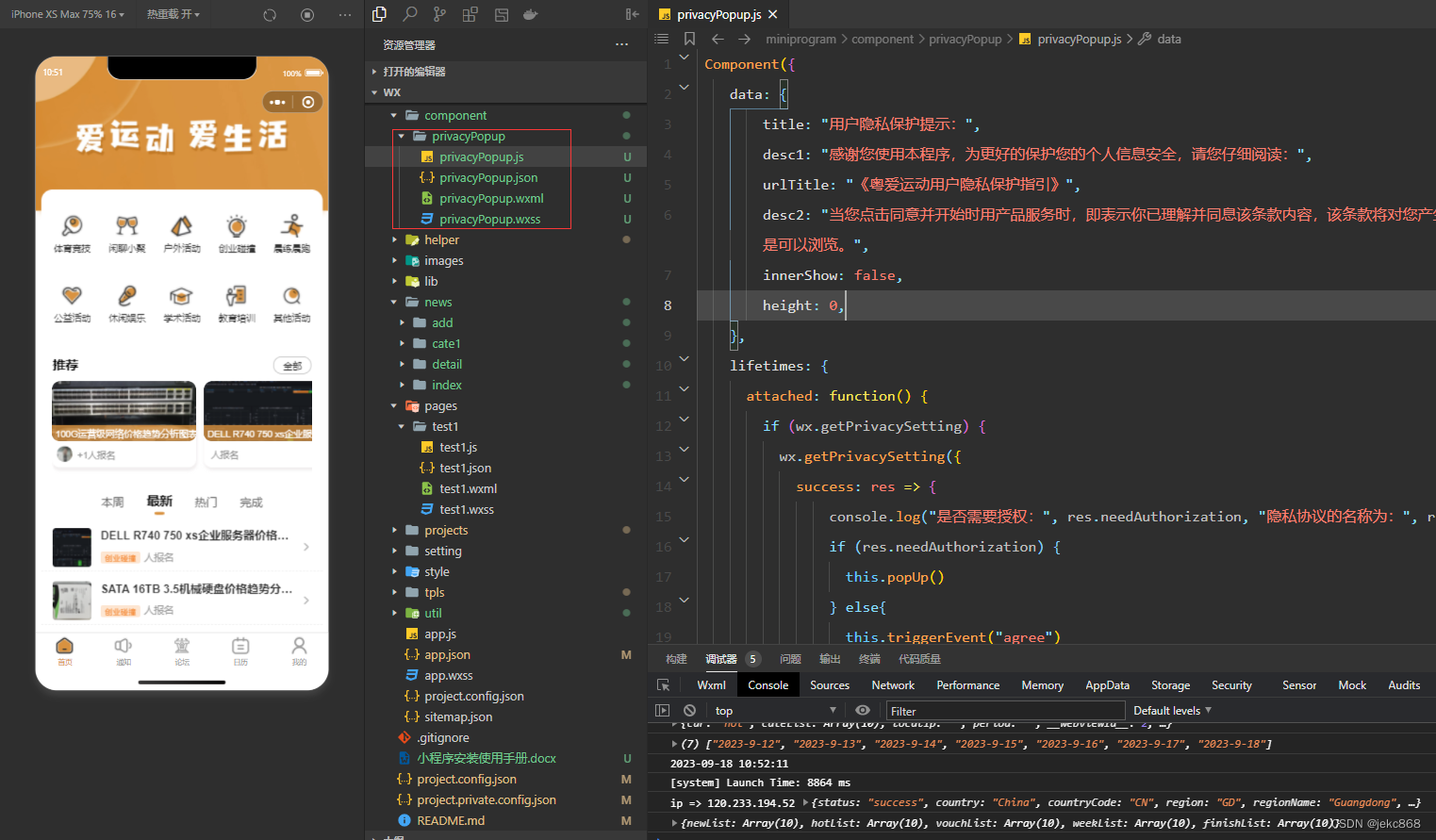Open the search icon in sidebar toolbar
Viewport: 1436px width, 840px height.
[410, 14]
